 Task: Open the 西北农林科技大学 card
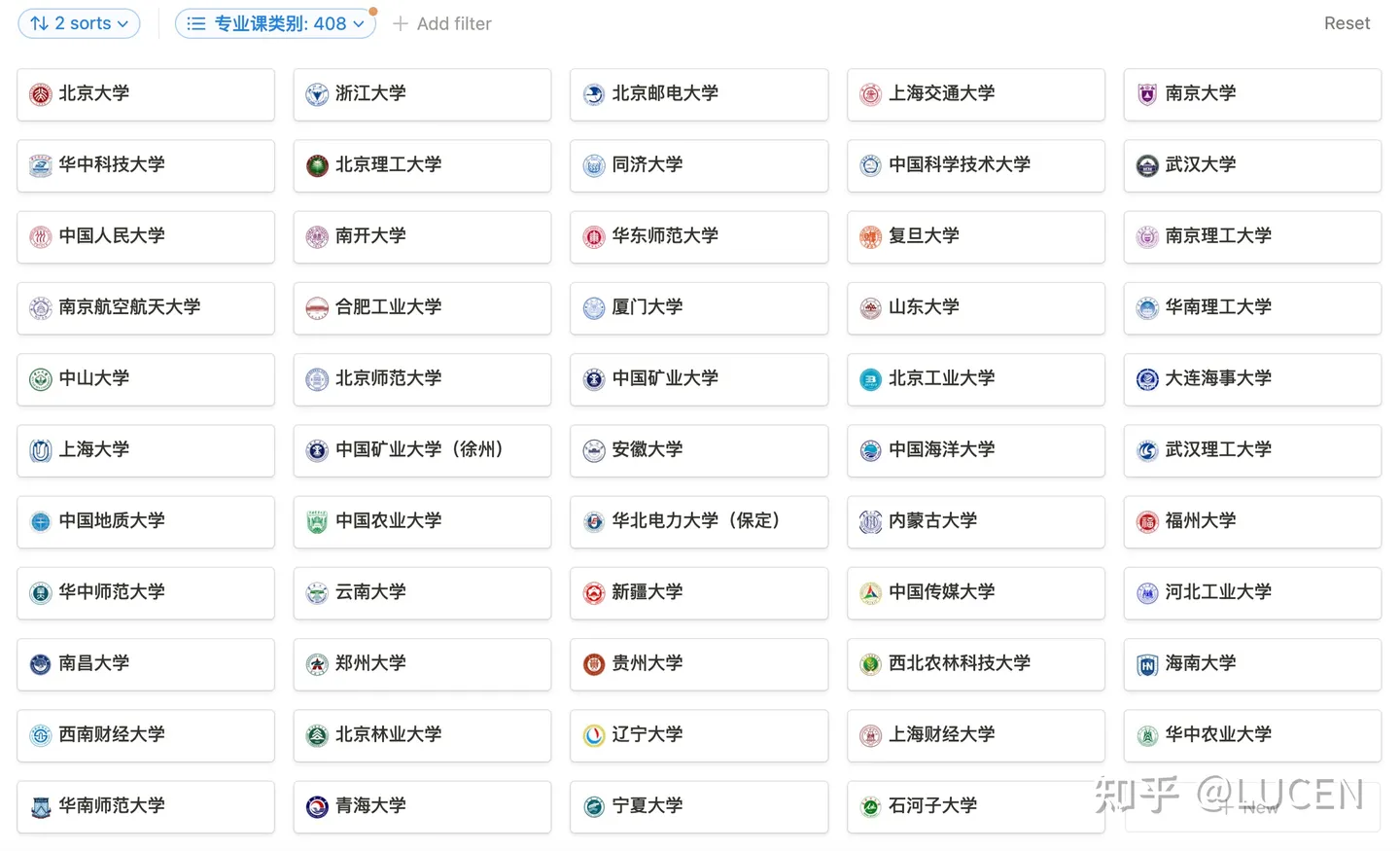click(x=976, y=664)
